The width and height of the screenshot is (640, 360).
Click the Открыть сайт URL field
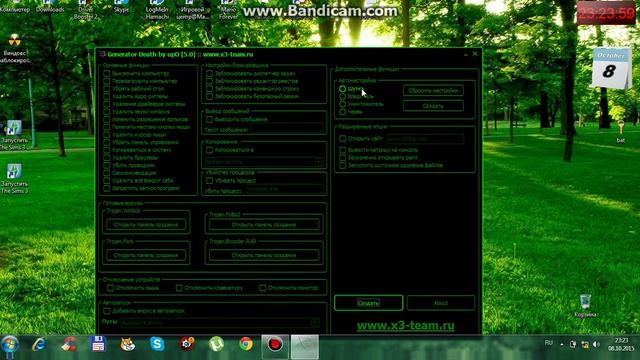pos(425,139)
